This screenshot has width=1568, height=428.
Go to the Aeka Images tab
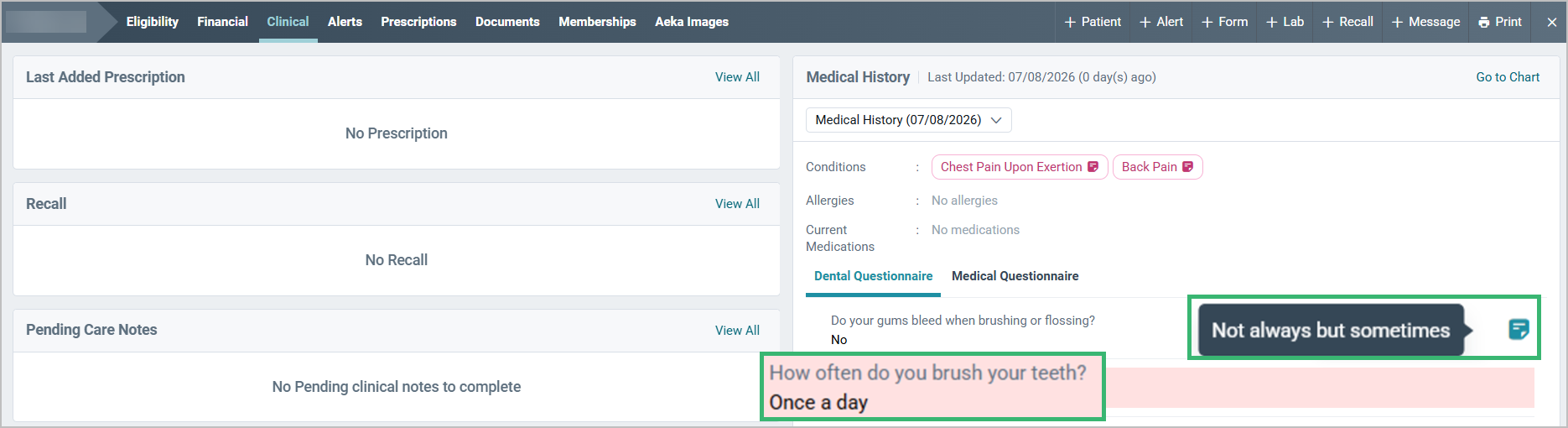[x=692, y=22]
